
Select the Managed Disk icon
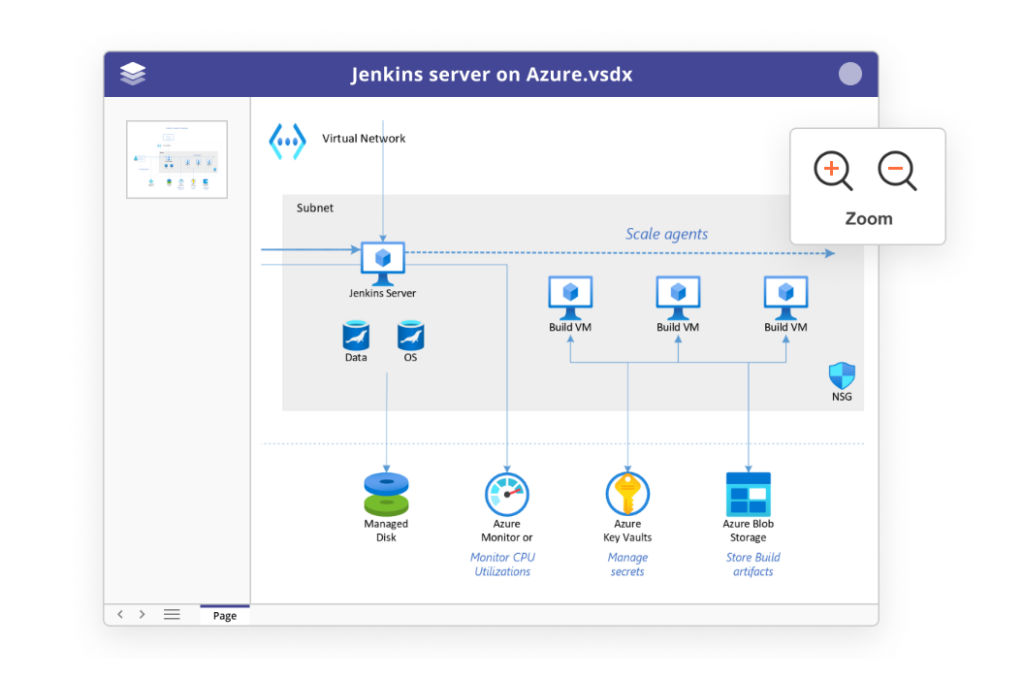(x=386, y=491)
